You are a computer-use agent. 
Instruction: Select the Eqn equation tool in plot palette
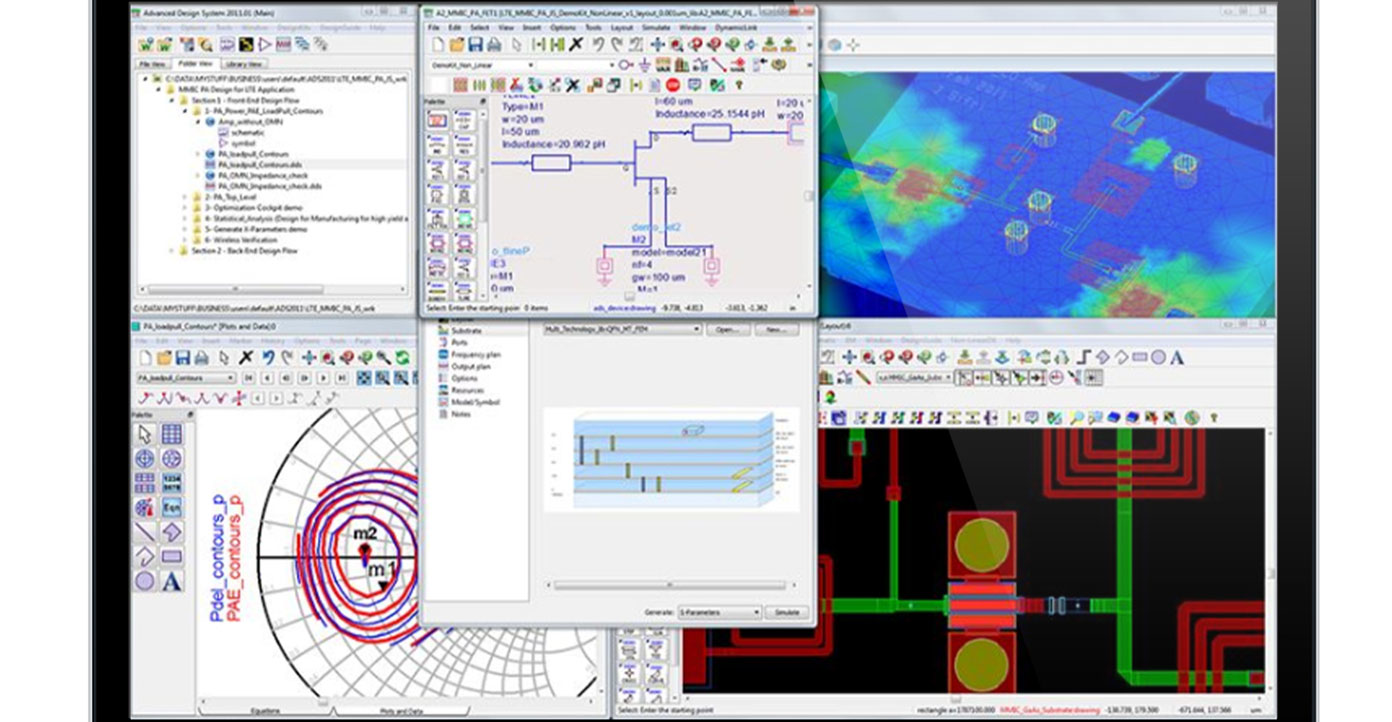171,507
